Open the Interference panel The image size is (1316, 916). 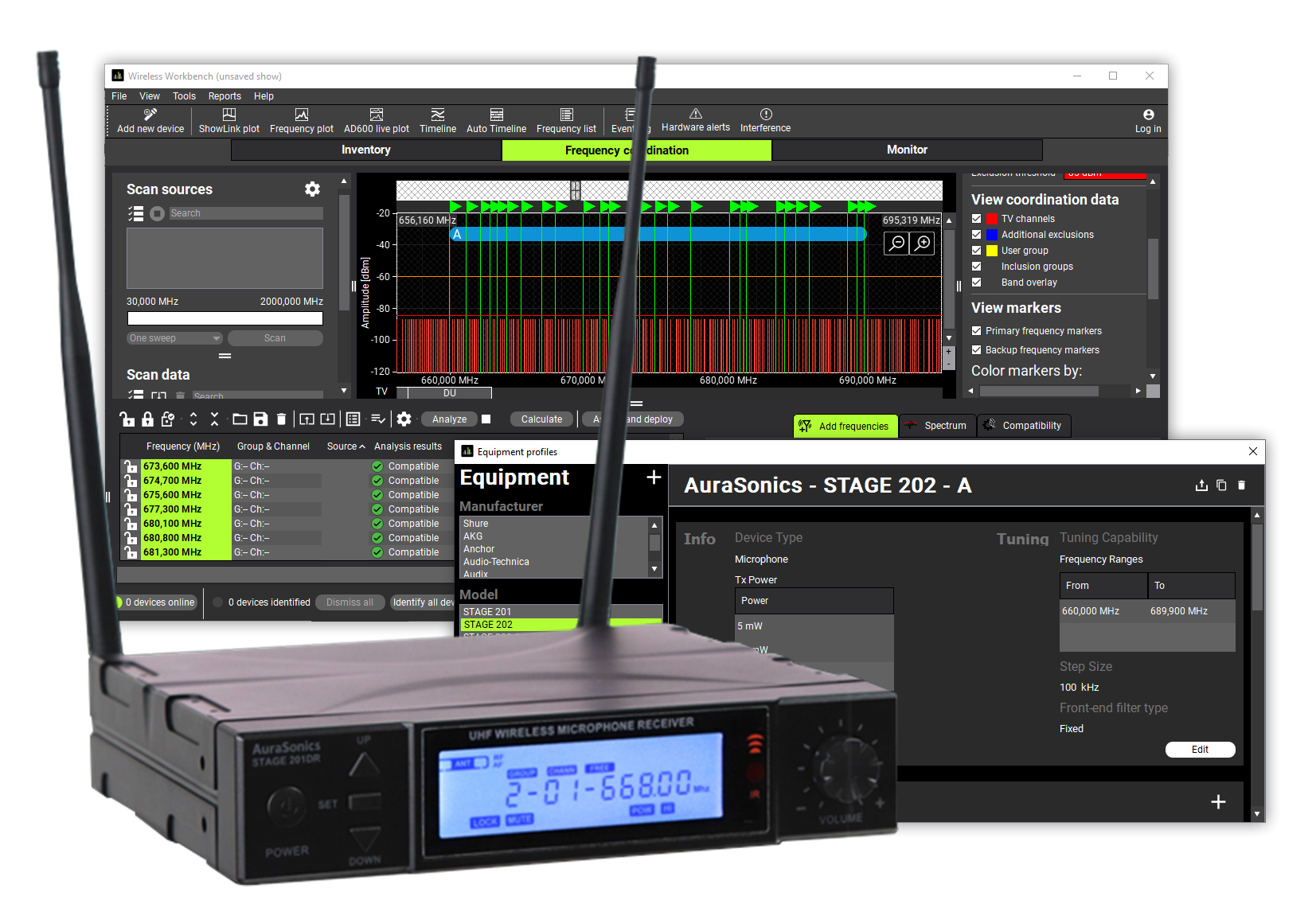(x=764, y=120)
